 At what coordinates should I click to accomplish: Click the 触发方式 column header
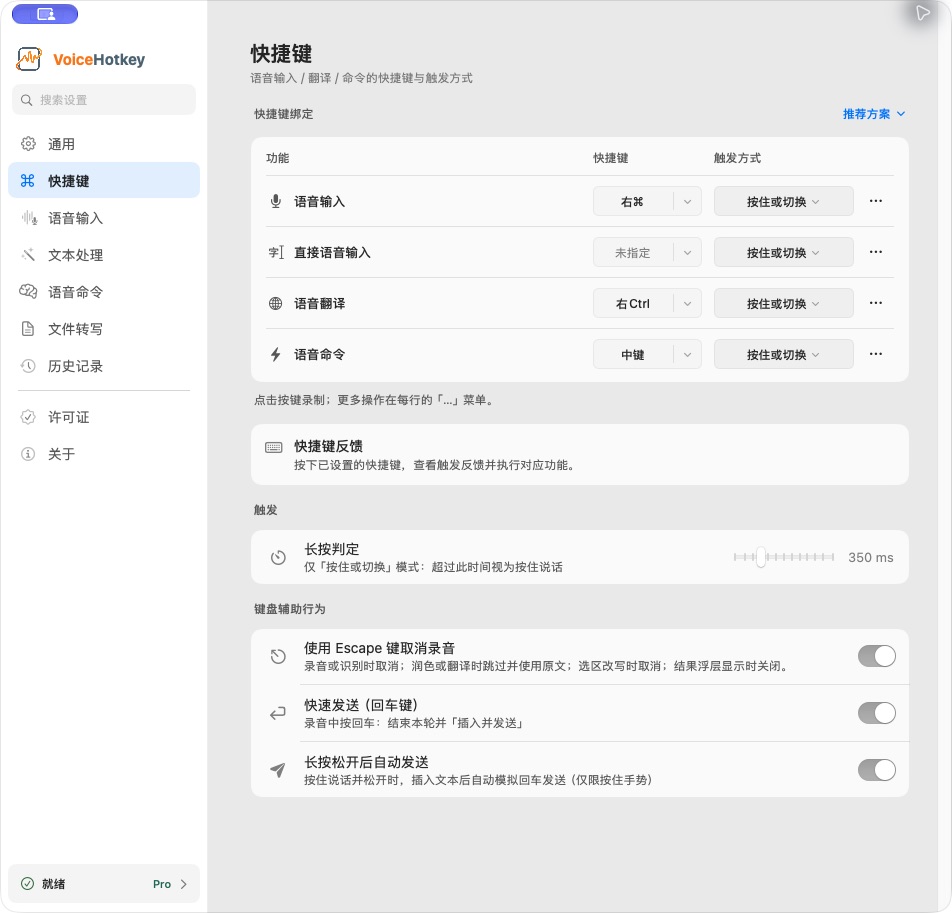(x=737, y=158)
